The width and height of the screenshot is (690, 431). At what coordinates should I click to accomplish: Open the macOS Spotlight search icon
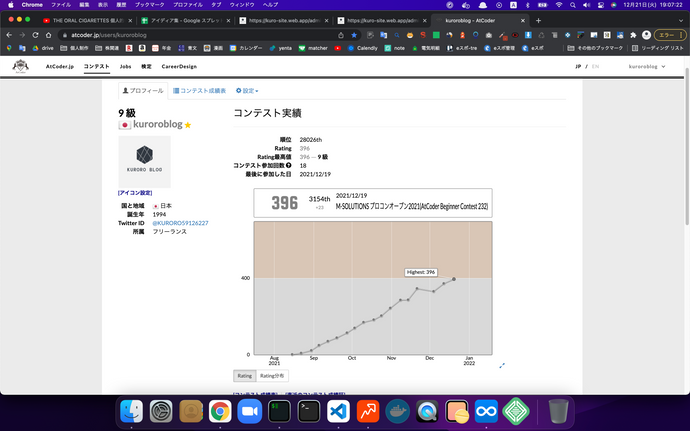(x=573, y=5)
